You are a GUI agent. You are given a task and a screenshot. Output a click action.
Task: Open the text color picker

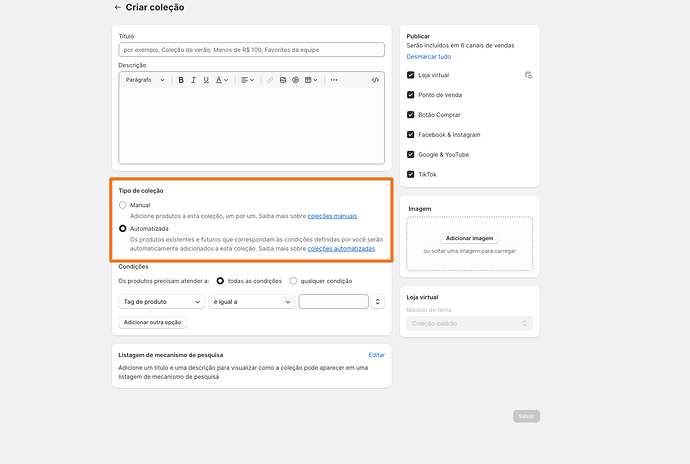[222, 80]
